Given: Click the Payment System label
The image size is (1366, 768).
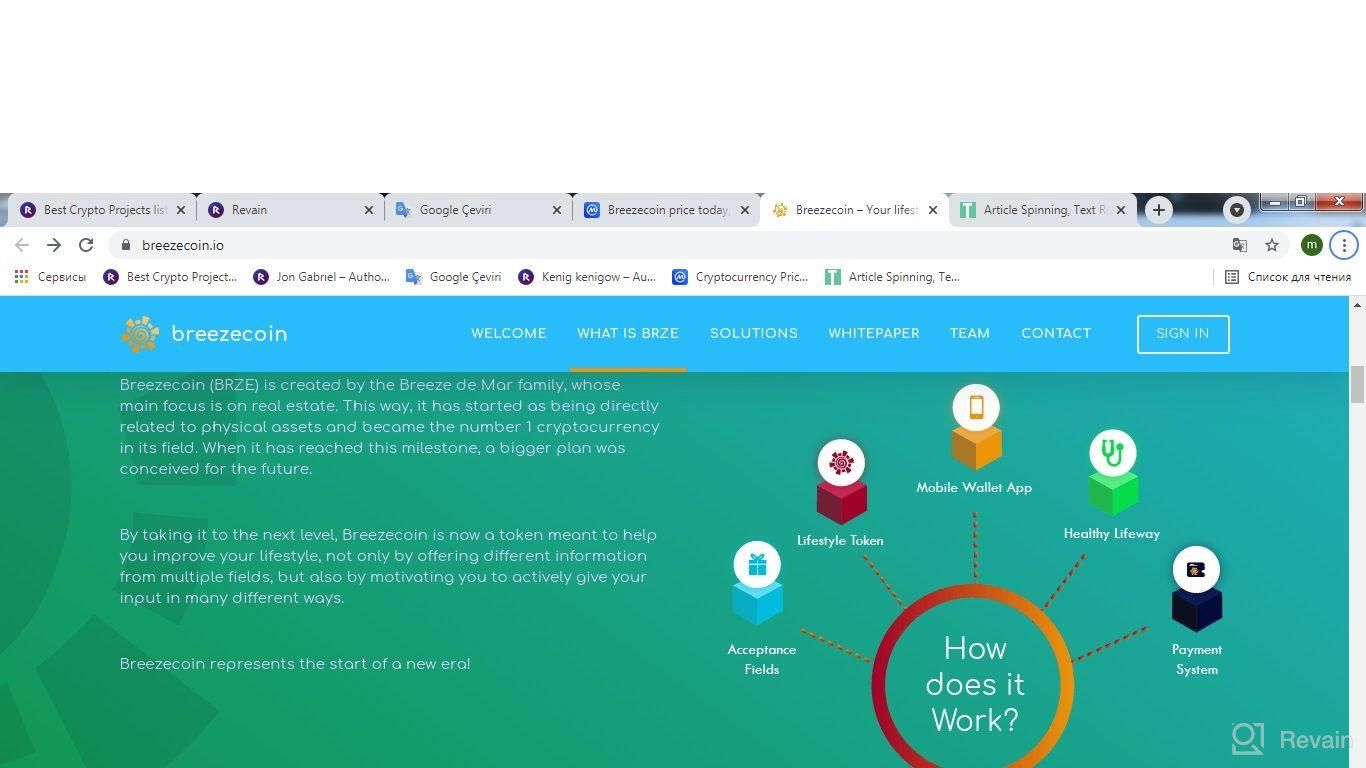Looking at the screenshot, I should point(1197,660).
